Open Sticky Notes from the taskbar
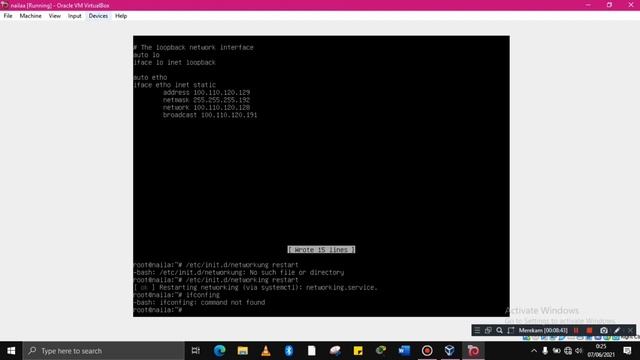 coord(358,351)
